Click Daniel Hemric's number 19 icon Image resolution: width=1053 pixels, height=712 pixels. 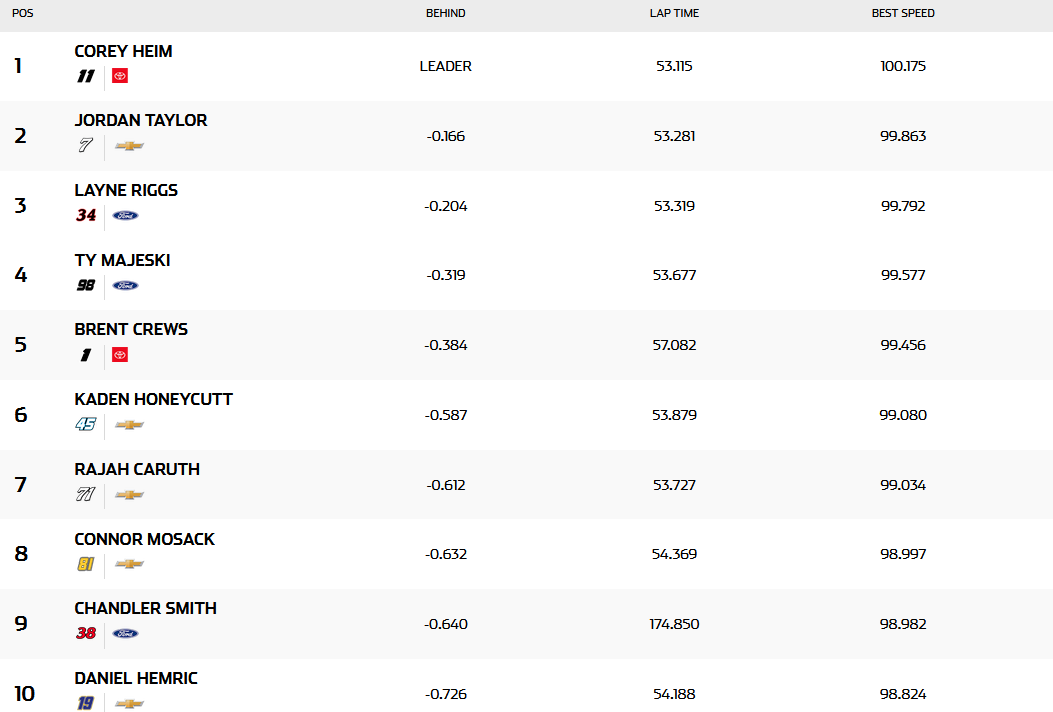pos(85,703)
